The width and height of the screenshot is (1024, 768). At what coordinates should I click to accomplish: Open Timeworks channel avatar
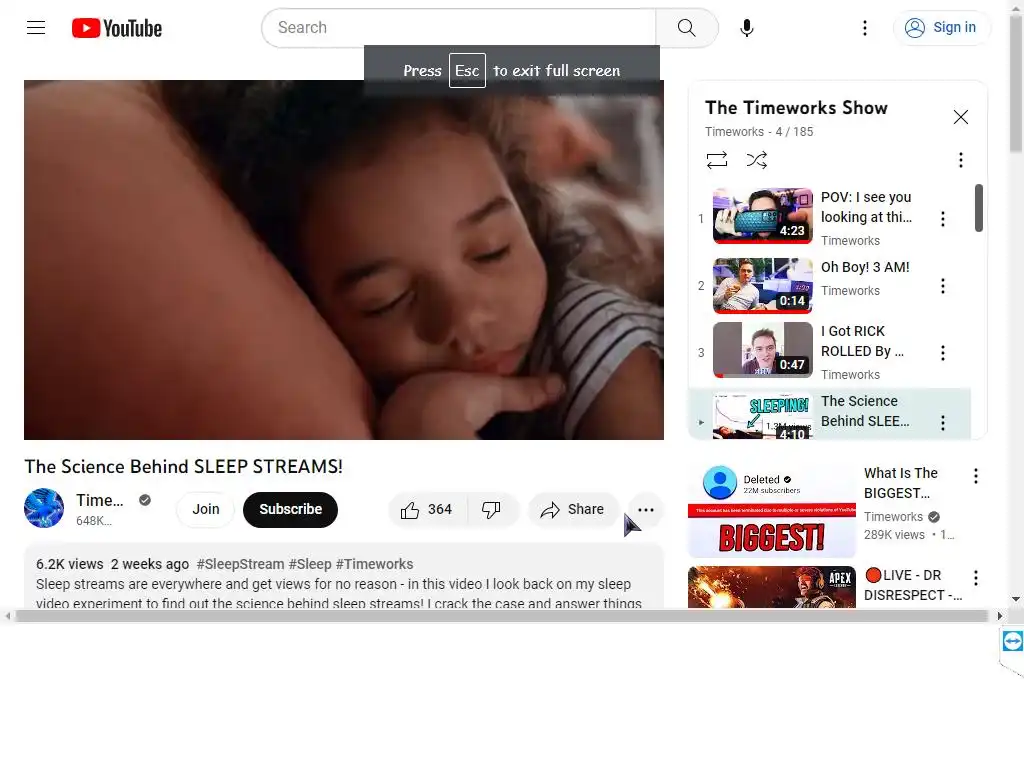(44, 508)
